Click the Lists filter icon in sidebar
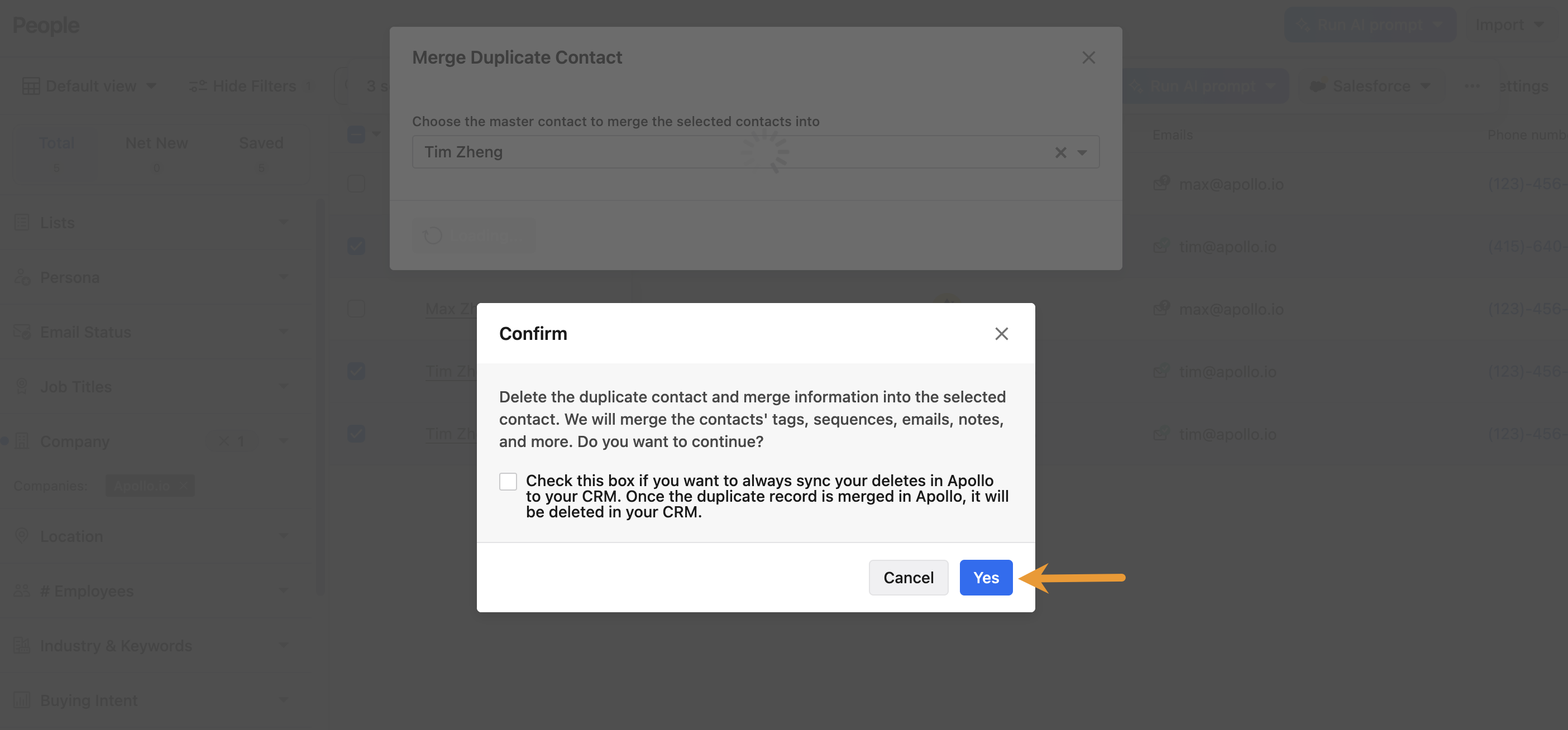This screenshot has height=730, width=1568. coord(22,223)
